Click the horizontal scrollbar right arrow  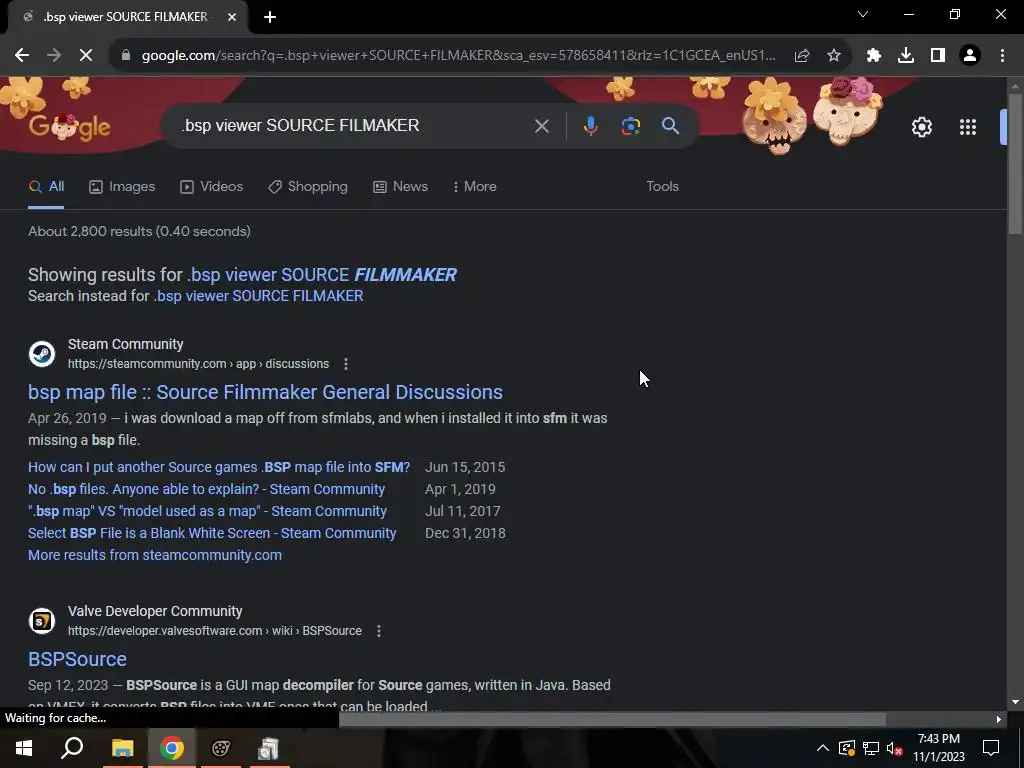999,720
